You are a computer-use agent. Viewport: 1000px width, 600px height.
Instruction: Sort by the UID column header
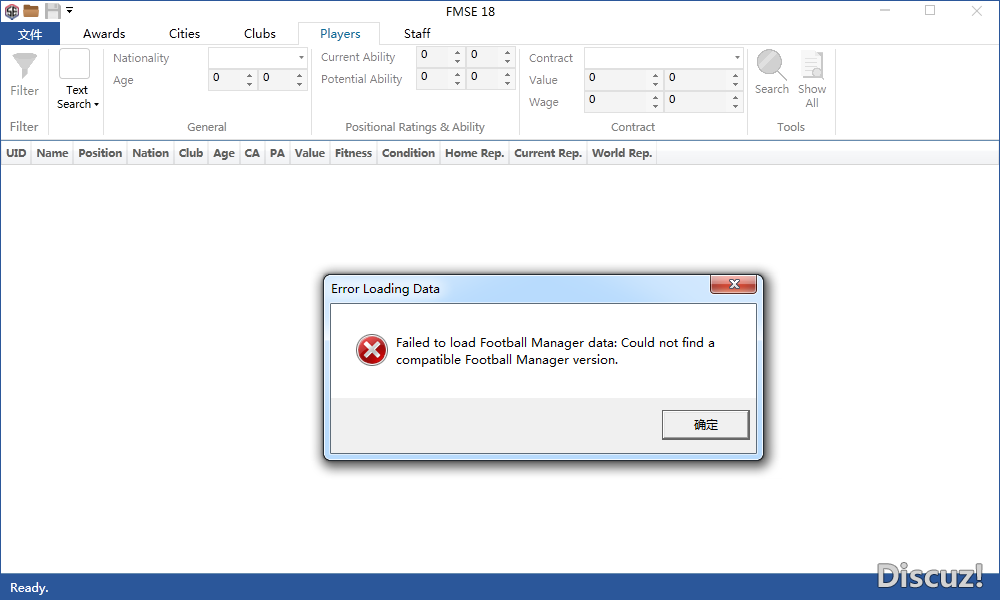click(x=16, y=153)
